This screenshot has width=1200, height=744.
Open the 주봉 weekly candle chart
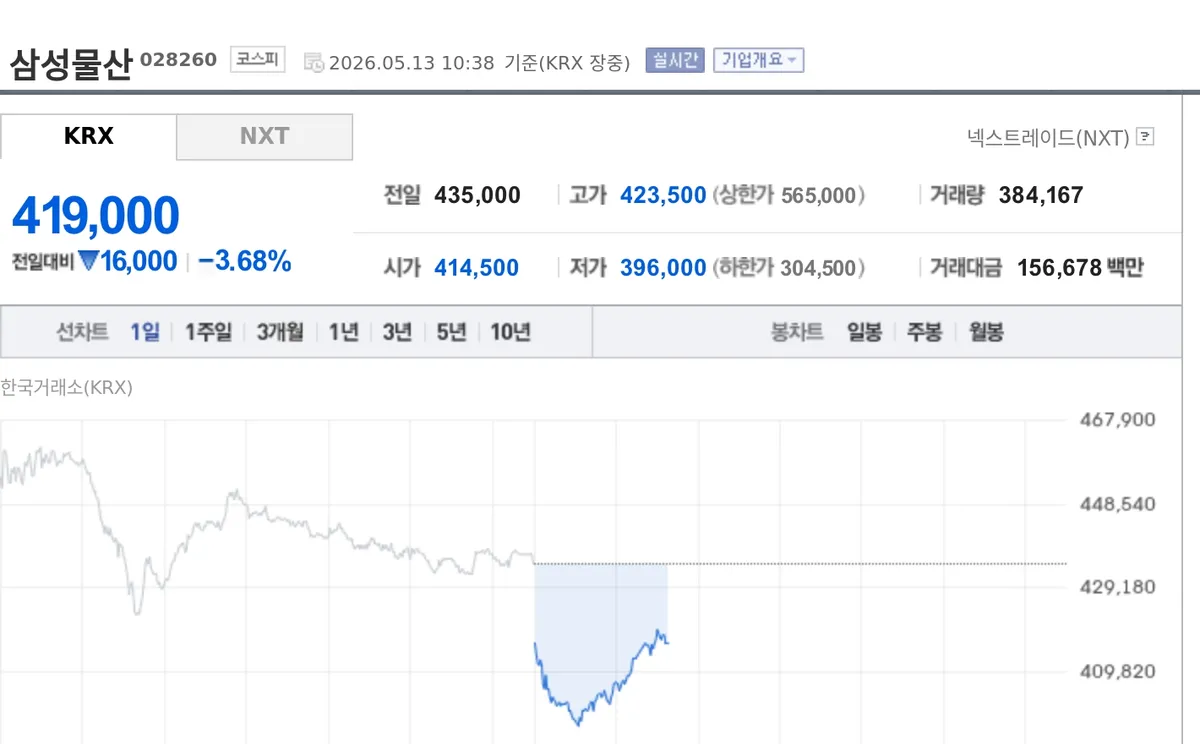click(x=924, y=332)
